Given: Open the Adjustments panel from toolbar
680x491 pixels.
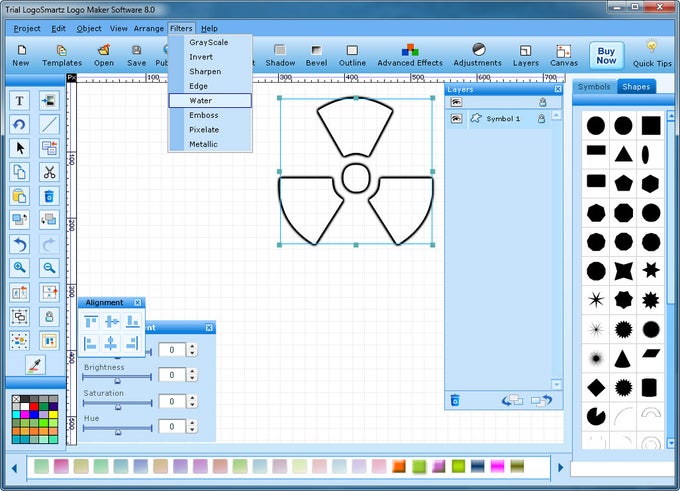Looking at the screenshot, I should pyautogui.click(x=477, y=56).
